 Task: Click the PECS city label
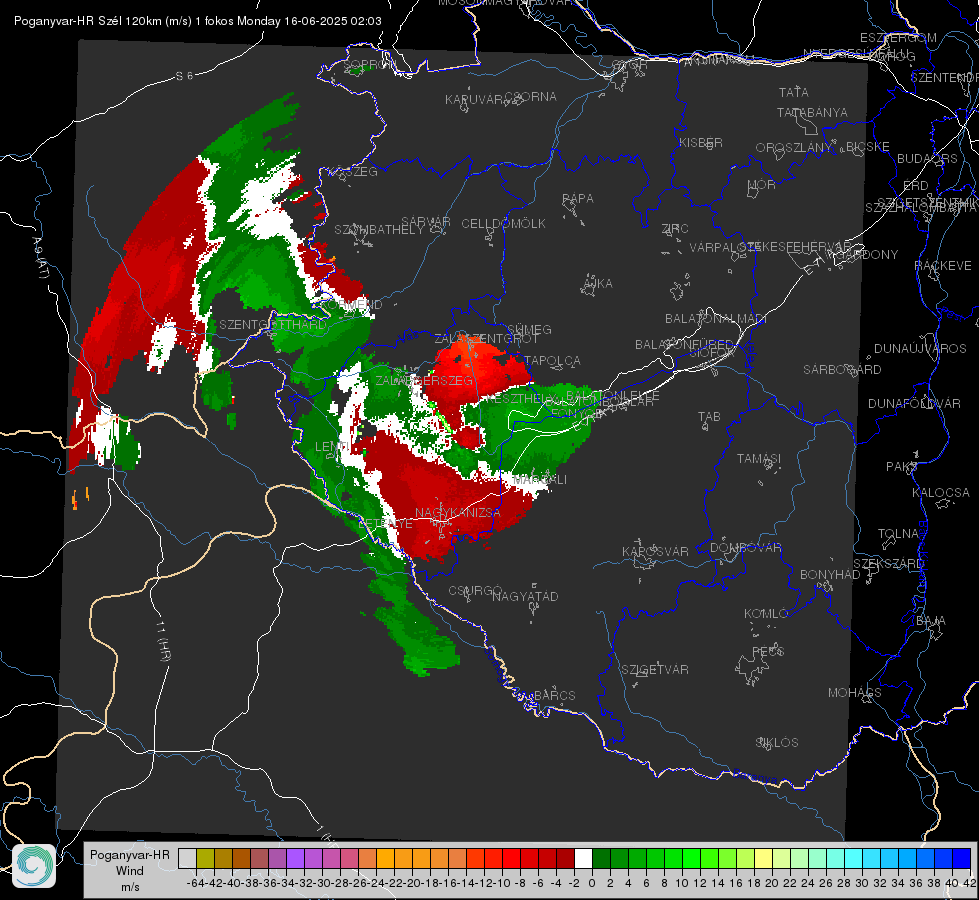[767, 651]
